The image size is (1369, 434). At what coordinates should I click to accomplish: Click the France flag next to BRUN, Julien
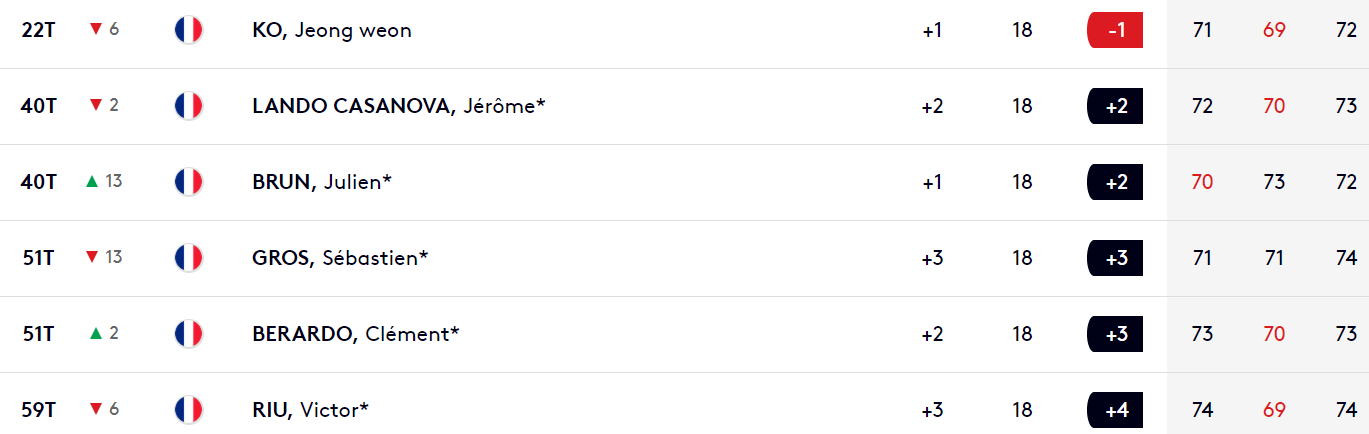(x=188, y=181)
